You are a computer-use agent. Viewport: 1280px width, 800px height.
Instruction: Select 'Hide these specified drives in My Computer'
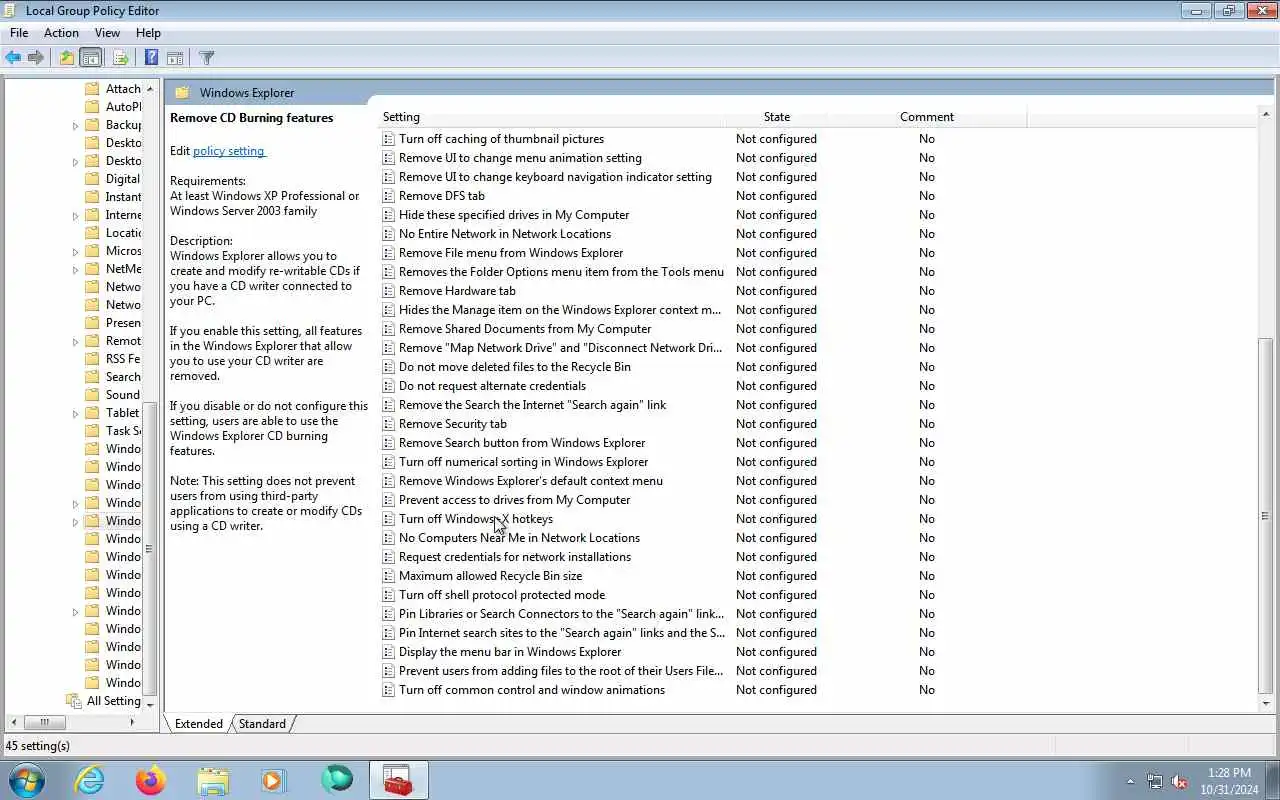(x=514, y=215)
